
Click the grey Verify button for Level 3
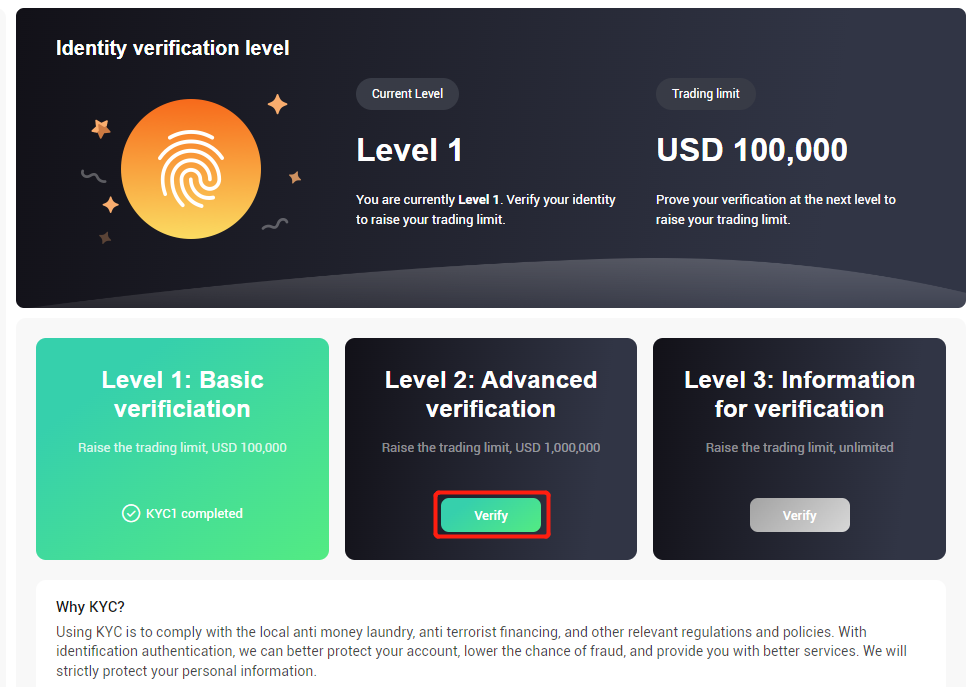coord(800,515)
